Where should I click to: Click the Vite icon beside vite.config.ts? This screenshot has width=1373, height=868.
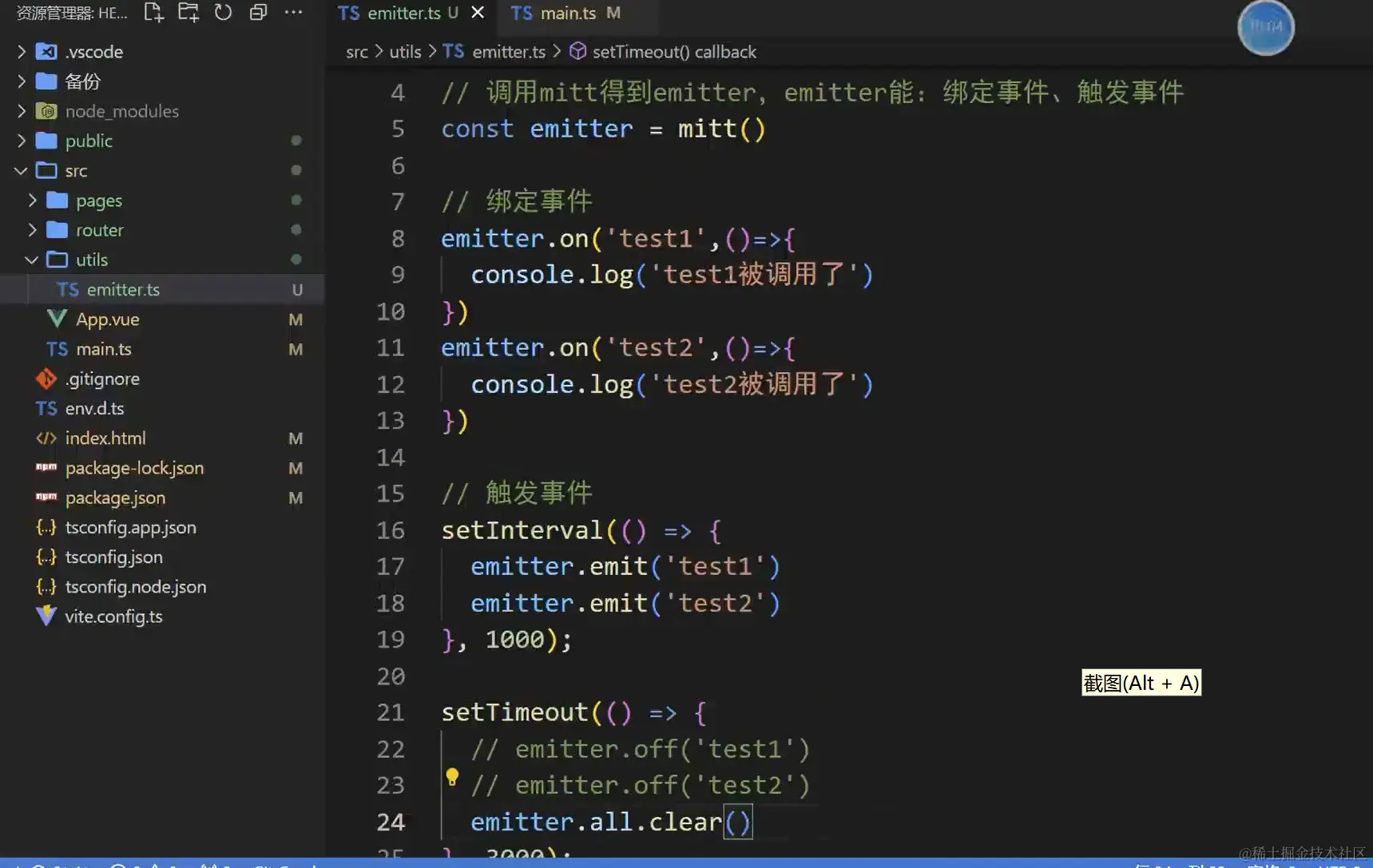[46, 616]
